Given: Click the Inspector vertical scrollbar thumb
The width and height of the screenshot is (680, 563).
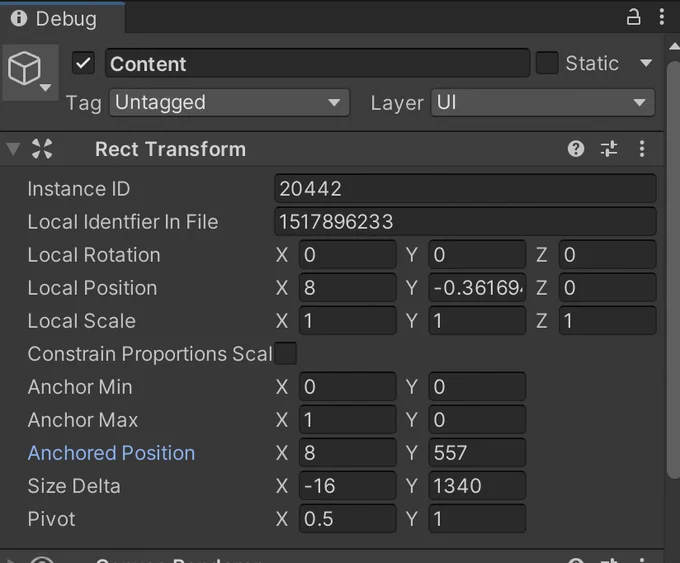Looking at the screenshot, I should point(673,270).
